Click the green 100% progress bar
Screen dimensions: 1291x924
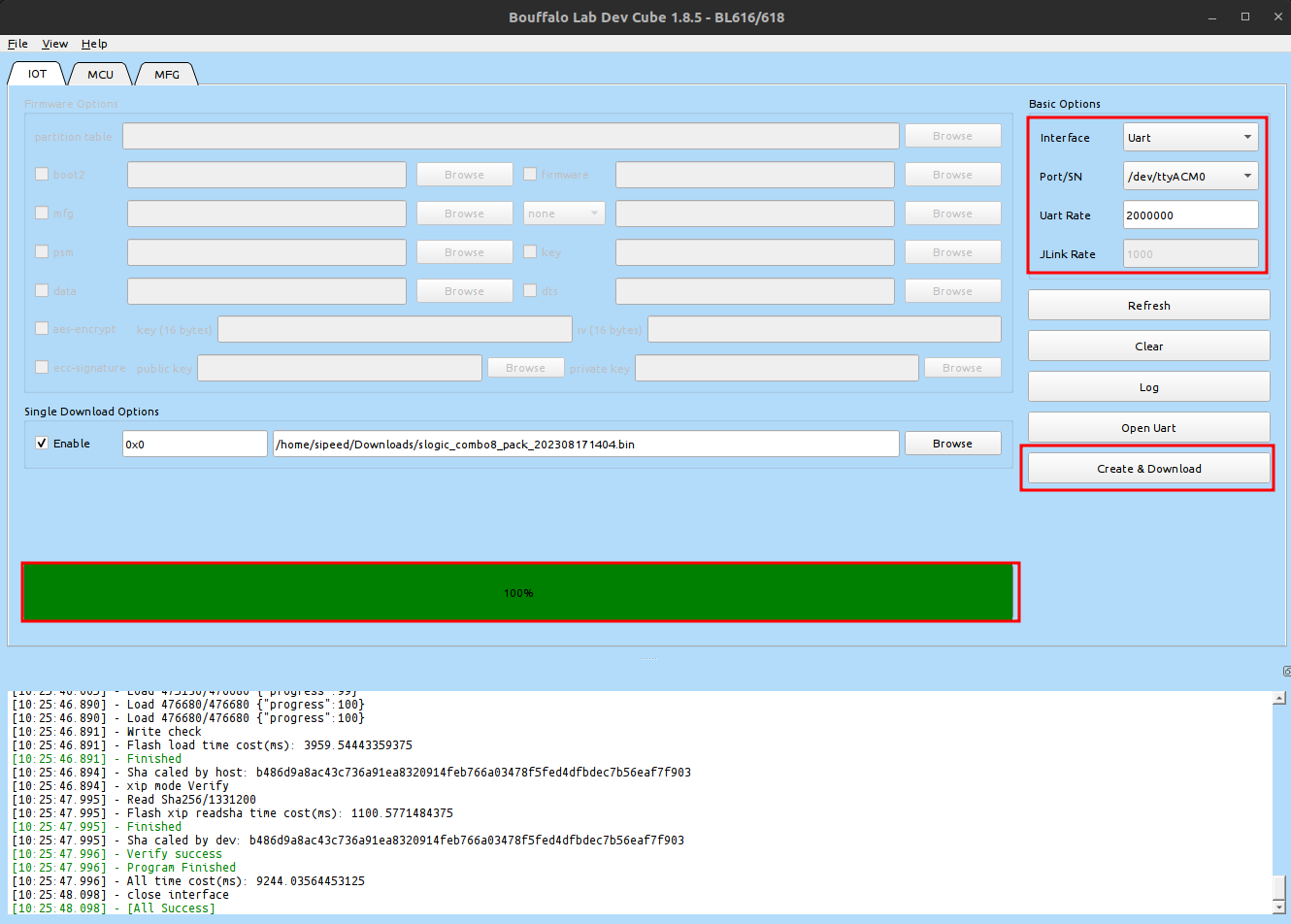518,592
